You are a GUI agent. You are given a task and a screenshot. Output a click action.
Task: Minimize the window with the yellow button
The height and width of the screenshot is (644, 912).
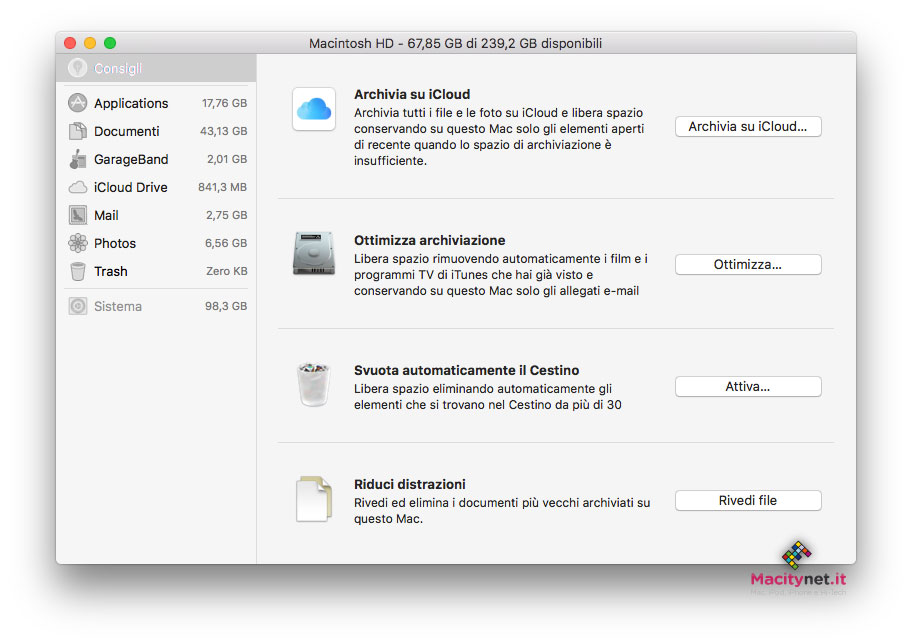coord(90,43)
